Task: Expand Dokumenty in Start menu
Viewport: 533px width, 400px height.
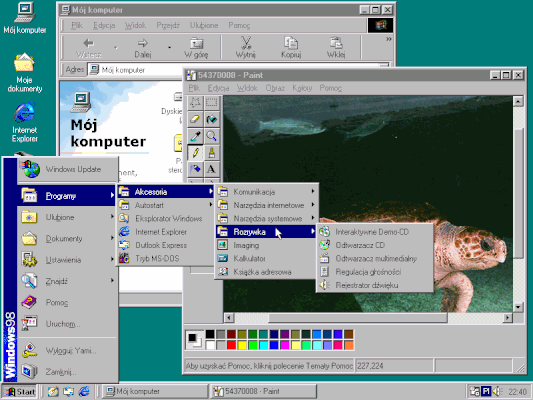Action: click(67, 239)
